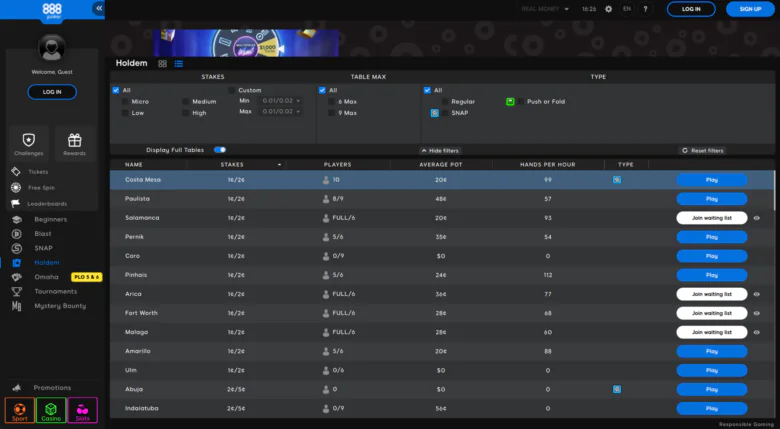
Task: Check the Micro stakes checkbox
Action: [126, 101]
